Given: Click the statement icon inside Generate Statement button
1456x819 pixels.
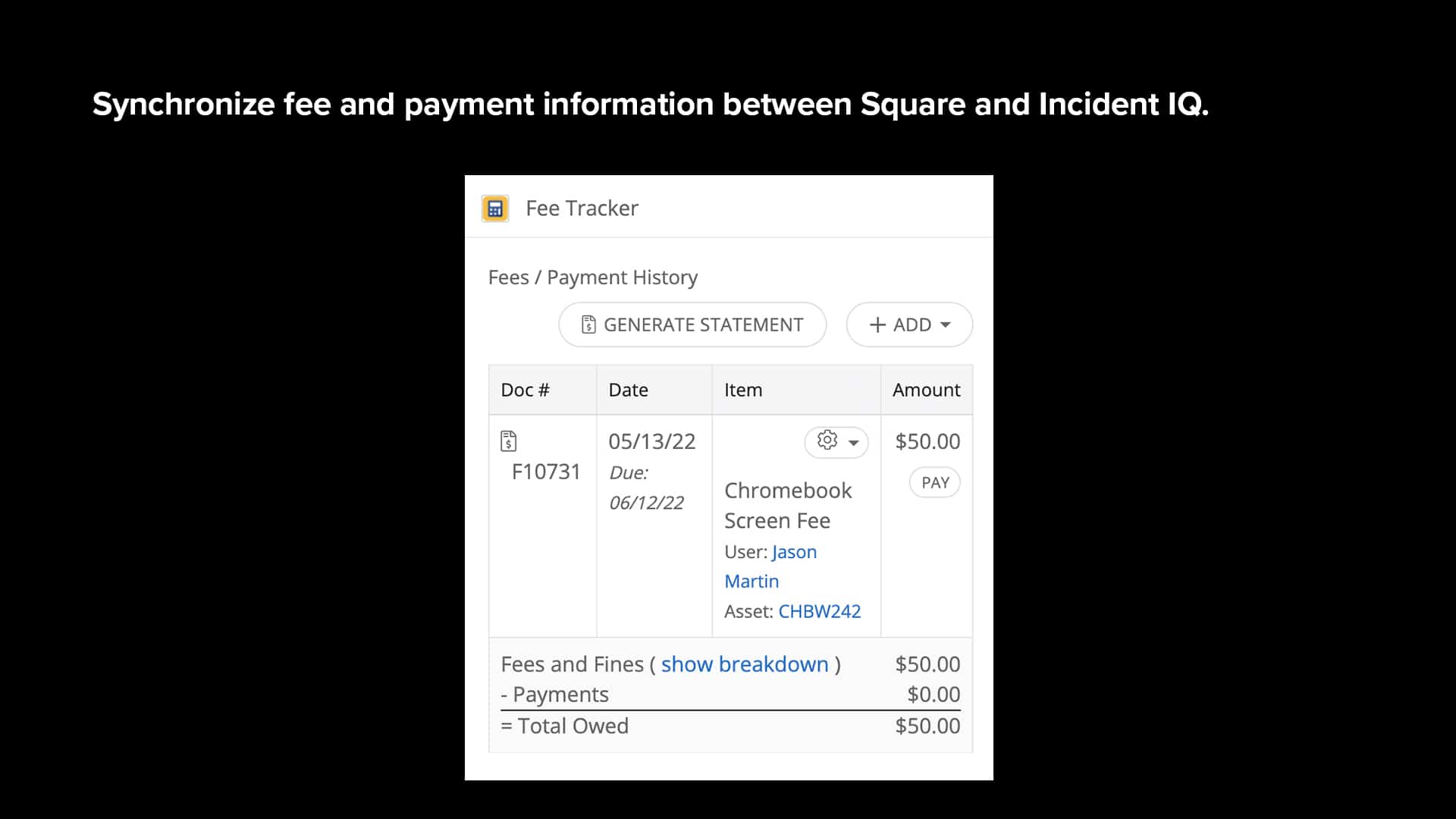Looking at the screenshot, I should pos(588,324).
